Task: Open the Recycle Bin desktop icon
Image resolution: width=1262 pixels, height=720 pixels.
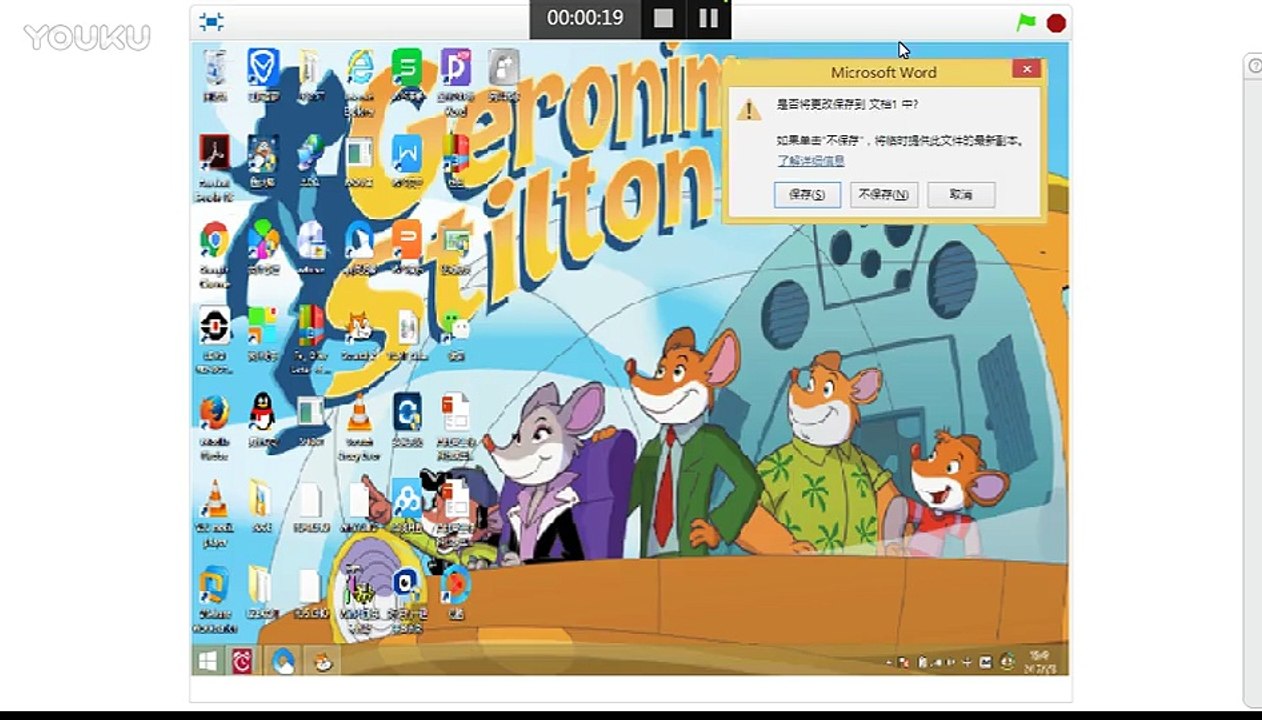Action: coord(214,69)
